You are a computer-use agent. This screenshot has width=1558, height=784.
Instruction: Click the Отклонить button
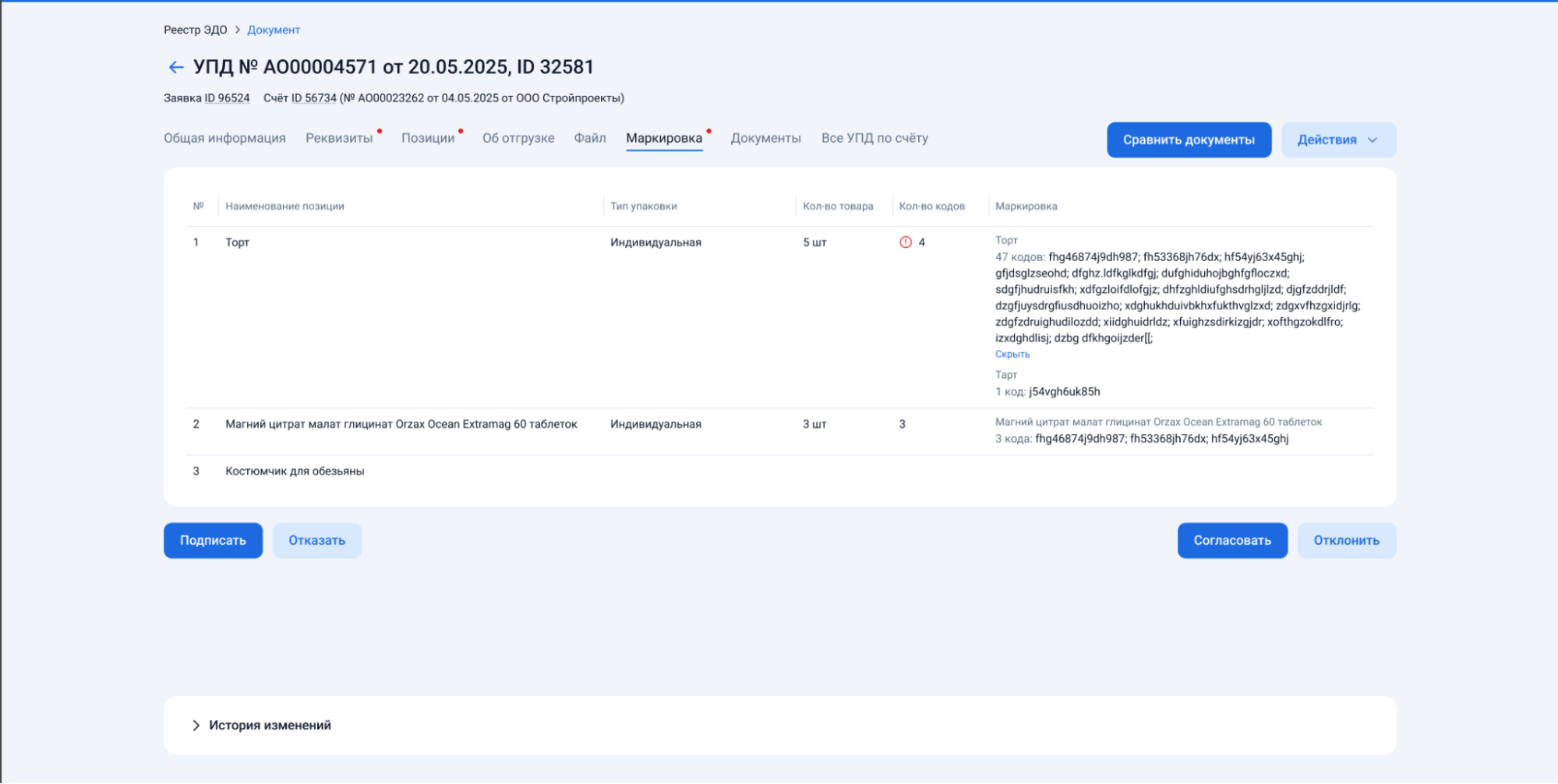click(x=1346, y=540)
